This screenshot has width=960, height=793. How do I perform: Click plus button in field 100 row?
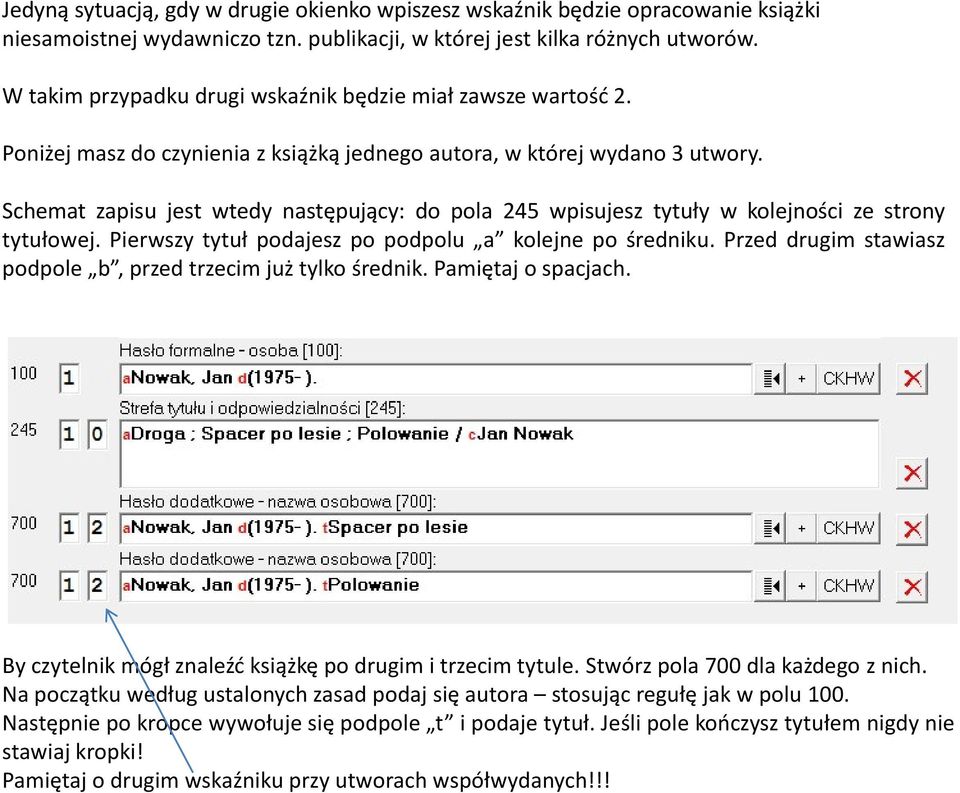[x=801, y=378]
